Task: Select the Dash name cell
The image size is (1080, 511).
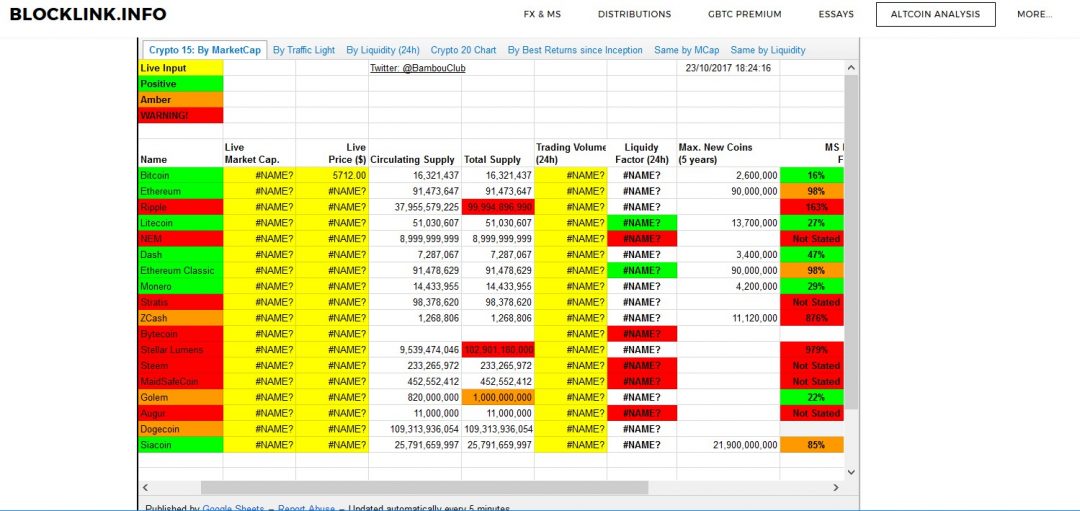Action: [x=180, y=255]
